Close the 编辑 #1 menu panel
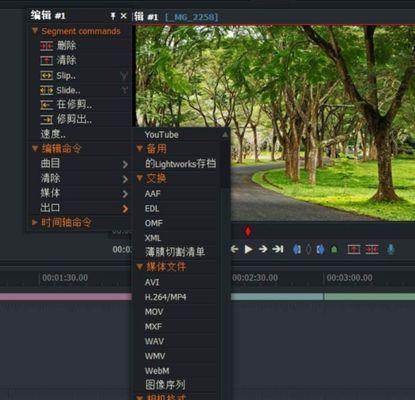This screenshot has height=400, width=415. tap(123, 16)
